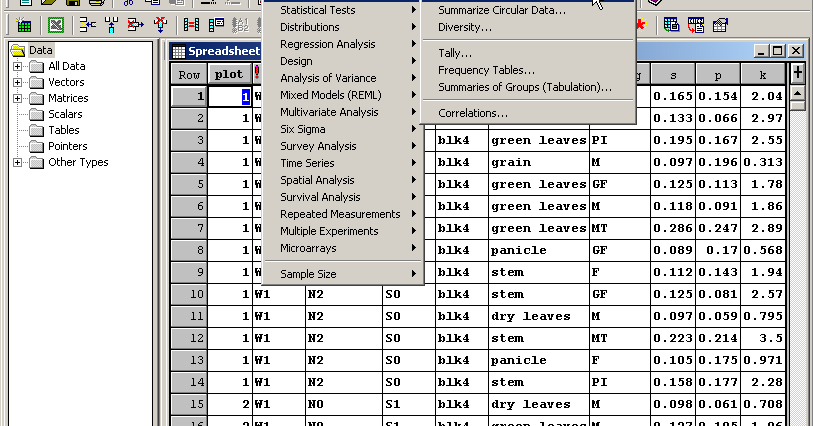Select the Pointers tree item
Viewport: 813px width, 426px height.
pos(67,146)
